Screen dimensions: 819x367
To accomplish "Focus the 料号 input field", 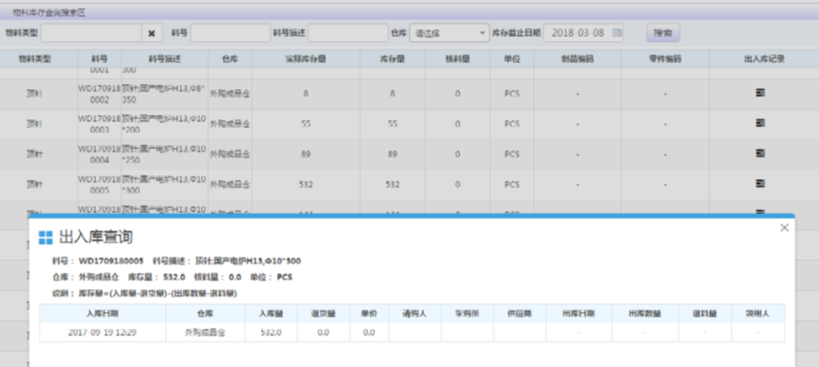I will coord(230,33).
